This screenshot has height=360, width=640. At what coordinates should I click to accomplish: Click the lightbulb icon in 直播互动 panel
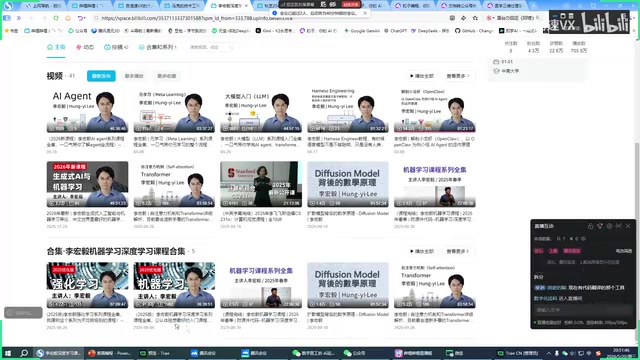pyautogui.click(x=600, y=226)
